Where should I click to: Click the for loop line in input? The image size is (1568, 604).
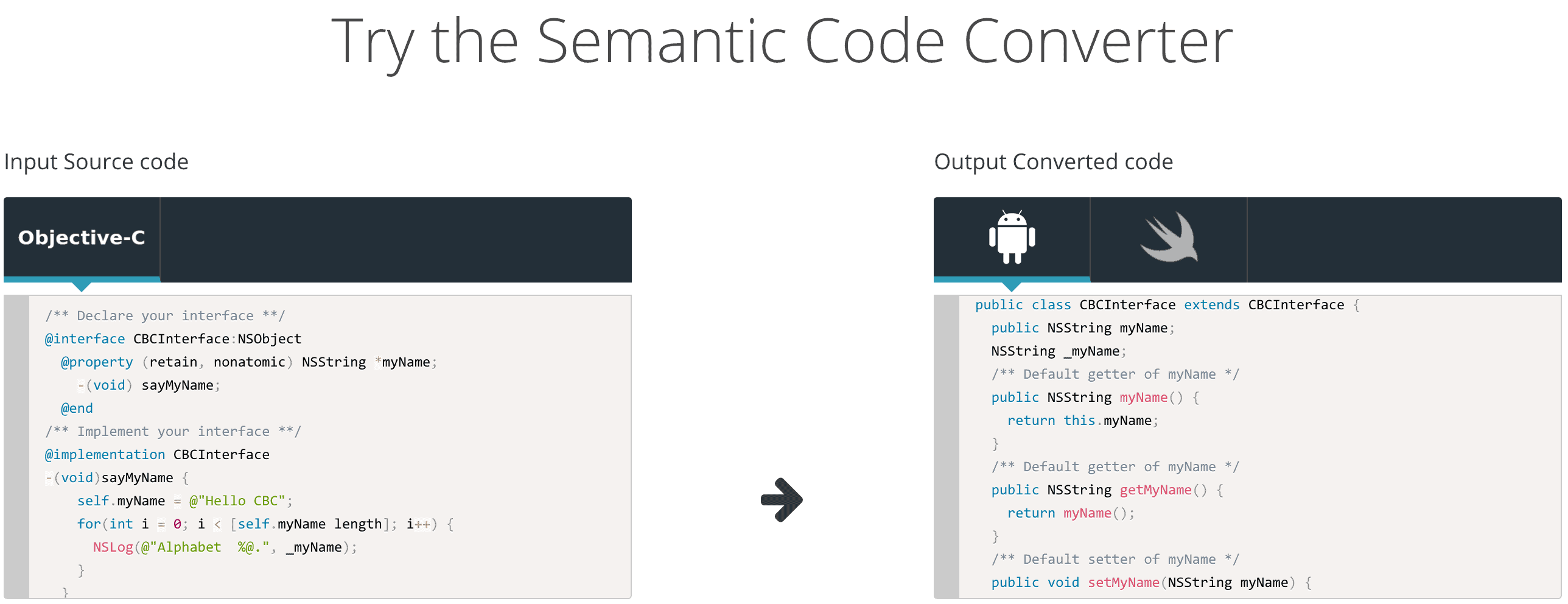[265, 524]
